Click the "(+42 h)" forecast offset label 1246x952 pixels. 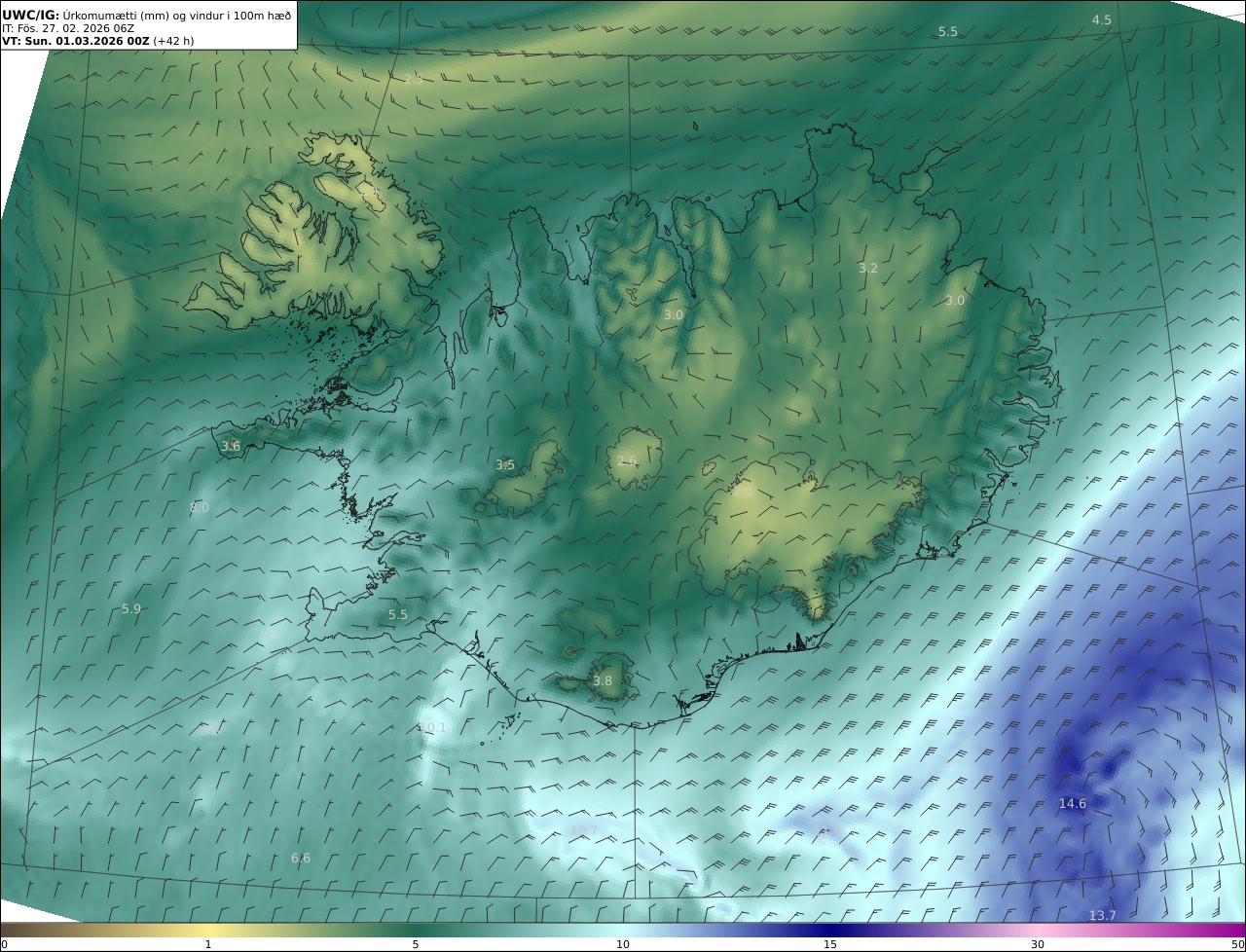pyautogui.click(x=175, y=42)
